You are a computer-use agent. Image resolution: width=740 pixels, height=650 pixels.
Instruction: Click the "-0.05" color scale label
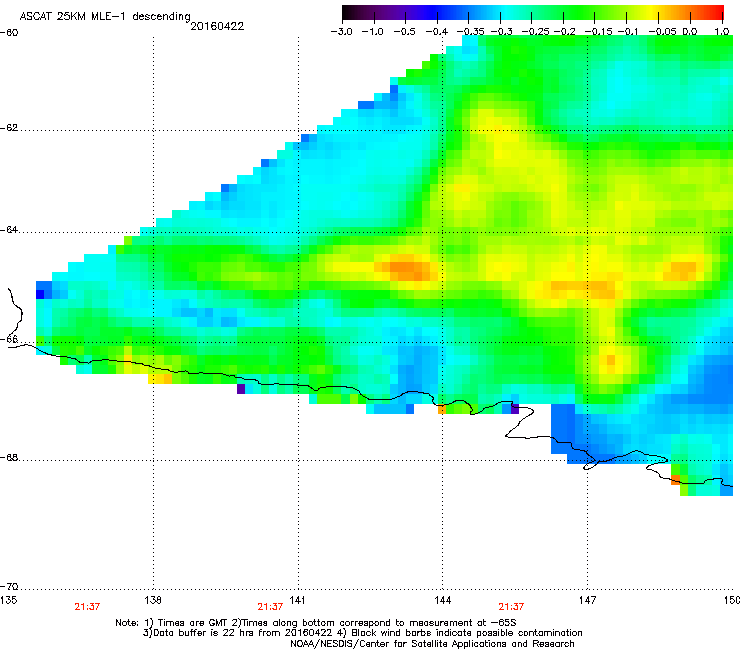[x=663, y=32]
